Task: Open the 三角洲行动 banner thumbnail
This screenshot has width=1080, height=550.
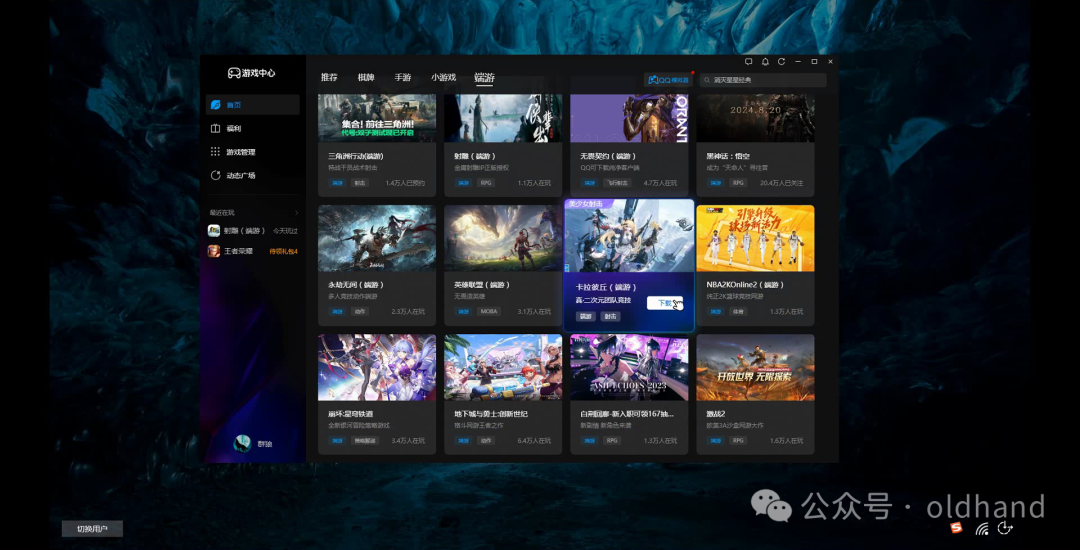Action: [377, 118]
